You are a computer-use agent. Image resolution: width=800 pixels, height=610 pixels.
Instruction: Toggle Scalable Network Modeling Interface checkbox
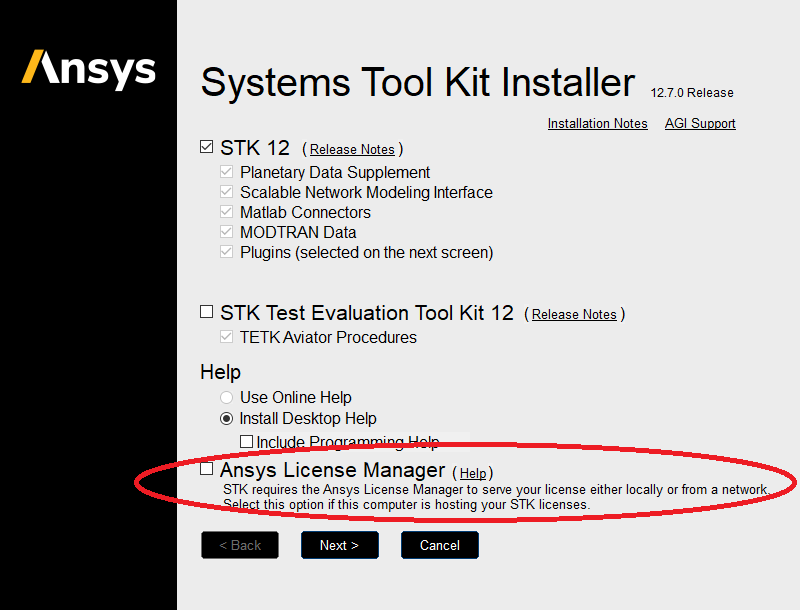227,192
